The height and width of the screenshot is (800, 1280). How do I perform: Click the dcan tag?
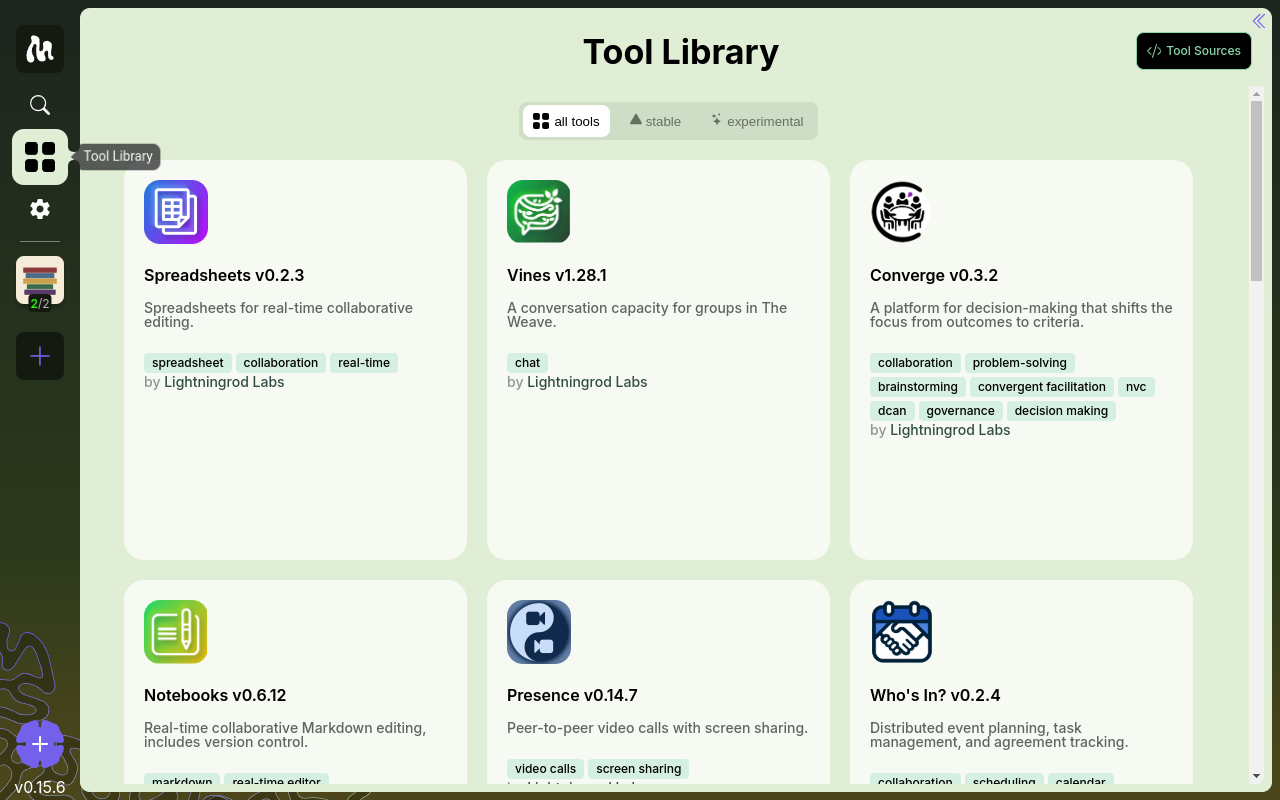[x=892, y=411]
